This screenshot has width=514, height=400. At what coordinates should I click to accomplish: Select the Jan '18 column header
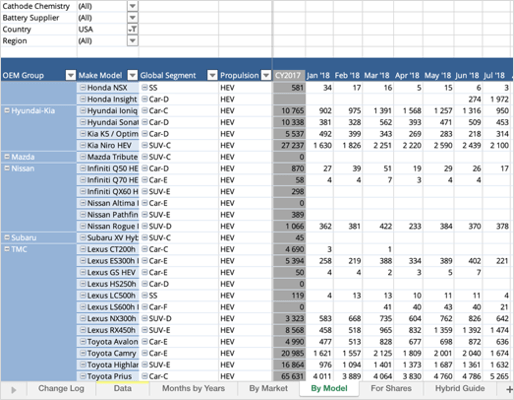318,76
